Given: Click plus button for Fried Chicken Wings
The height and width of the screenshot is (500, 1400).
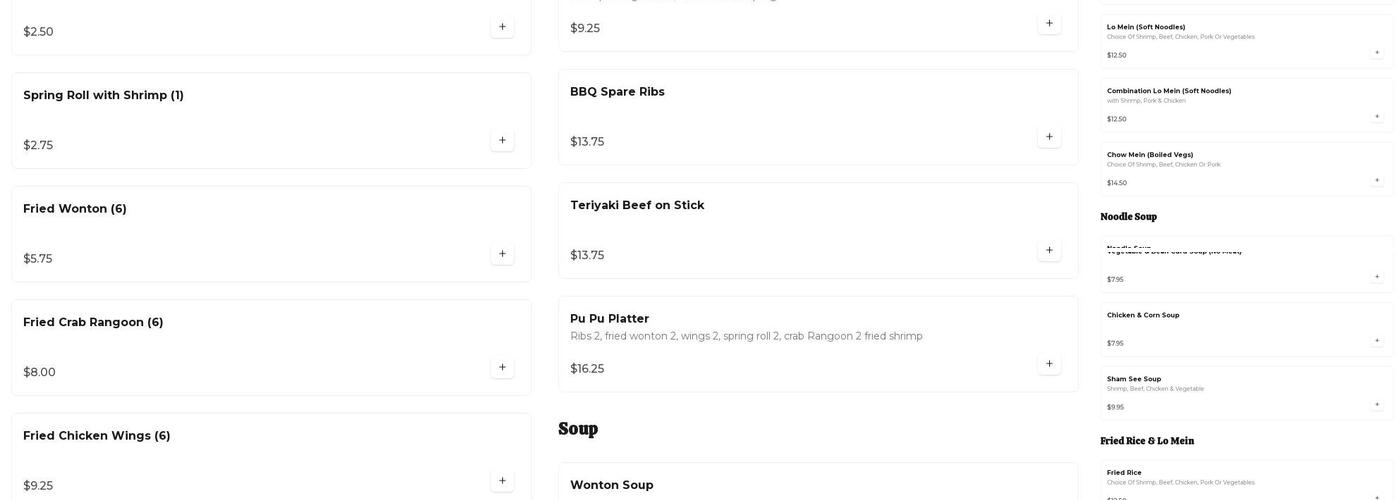Looking at the screenshot, I should pyautogui.click(x=502, y=481).
